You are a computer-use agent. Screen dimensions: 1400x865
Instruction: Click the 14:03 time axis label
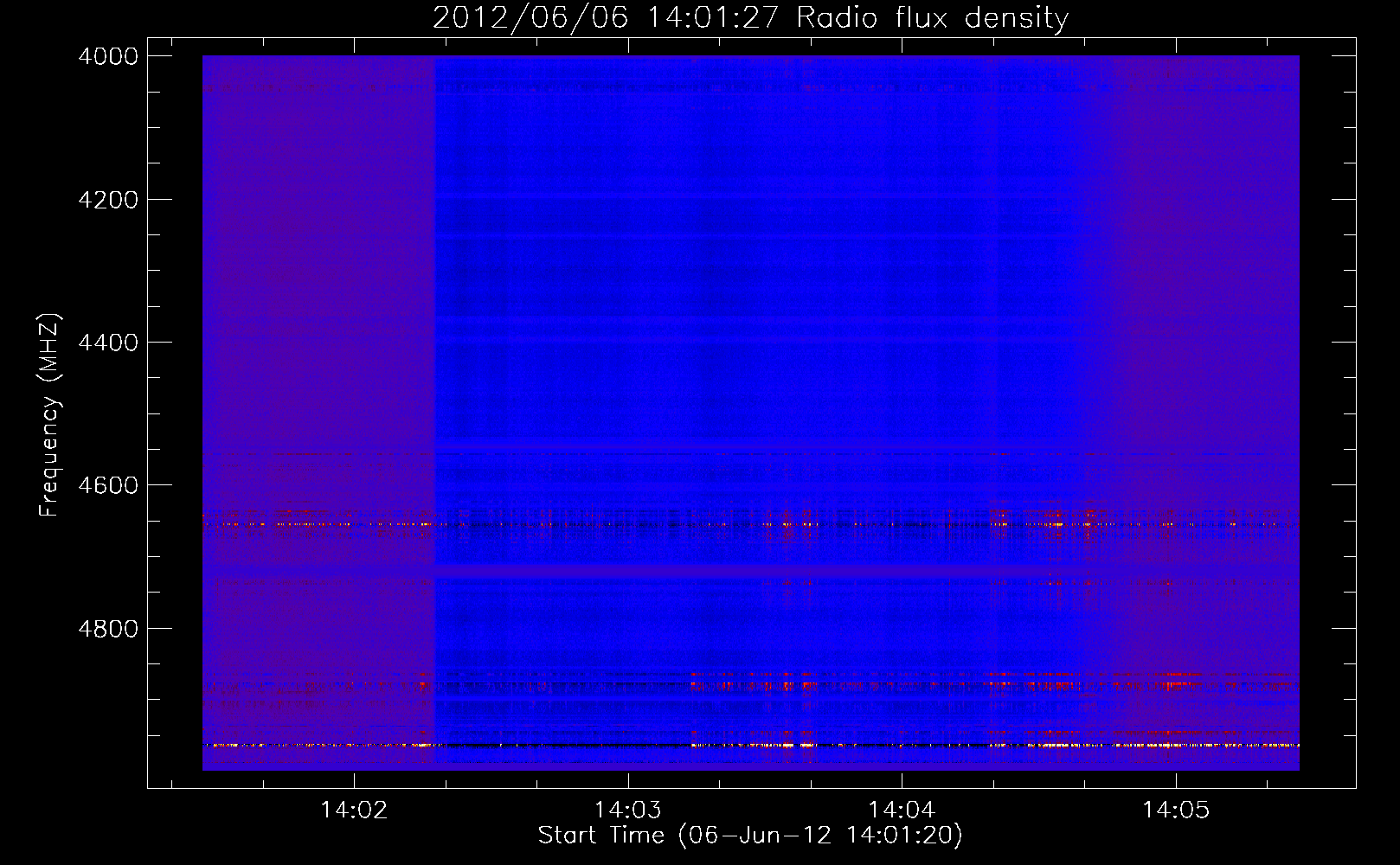click(627, 811)
